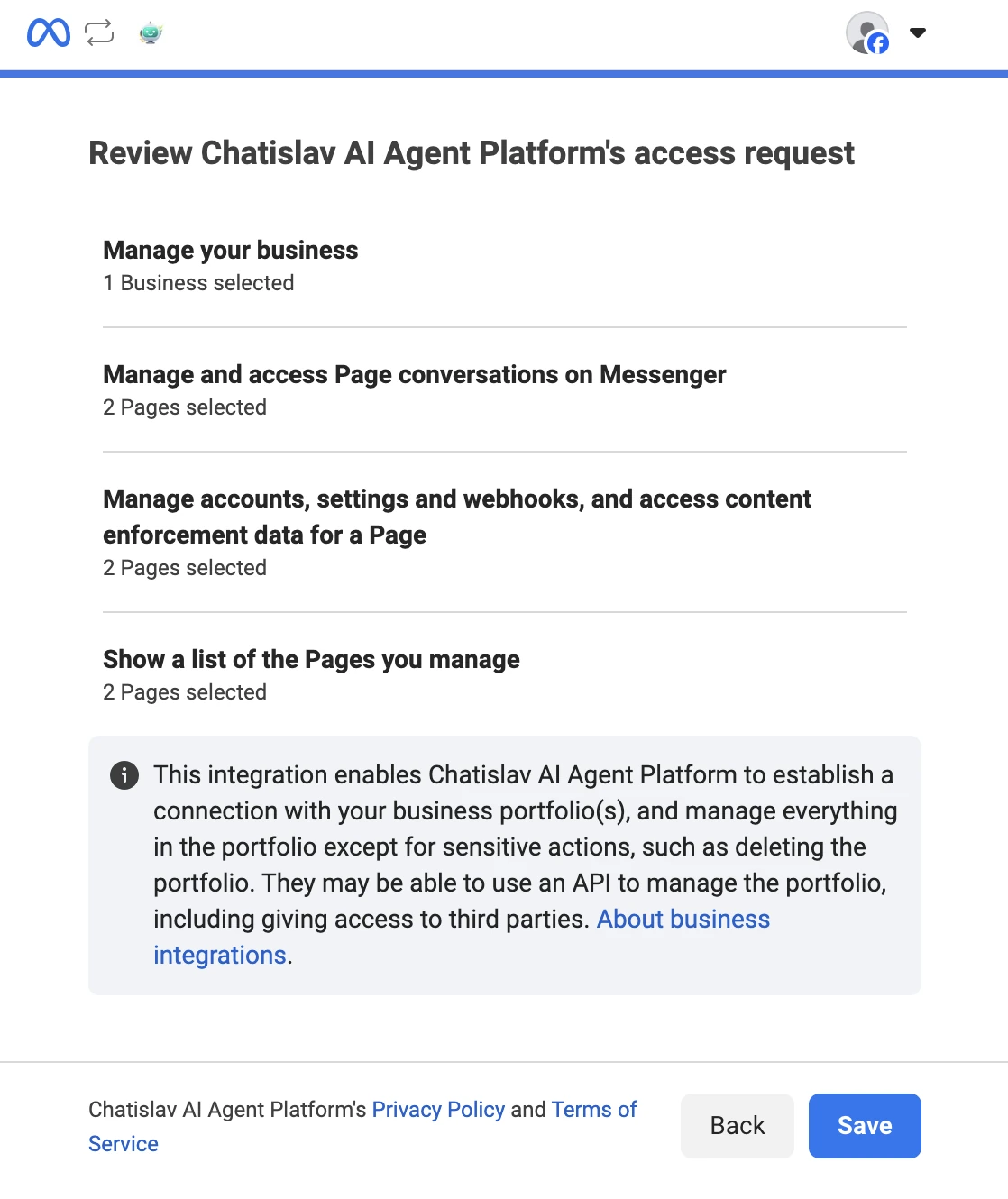Click '2 Pages selected' under Show a list of Pages
Screen dimensions: 1008x1199
(185, 692)
